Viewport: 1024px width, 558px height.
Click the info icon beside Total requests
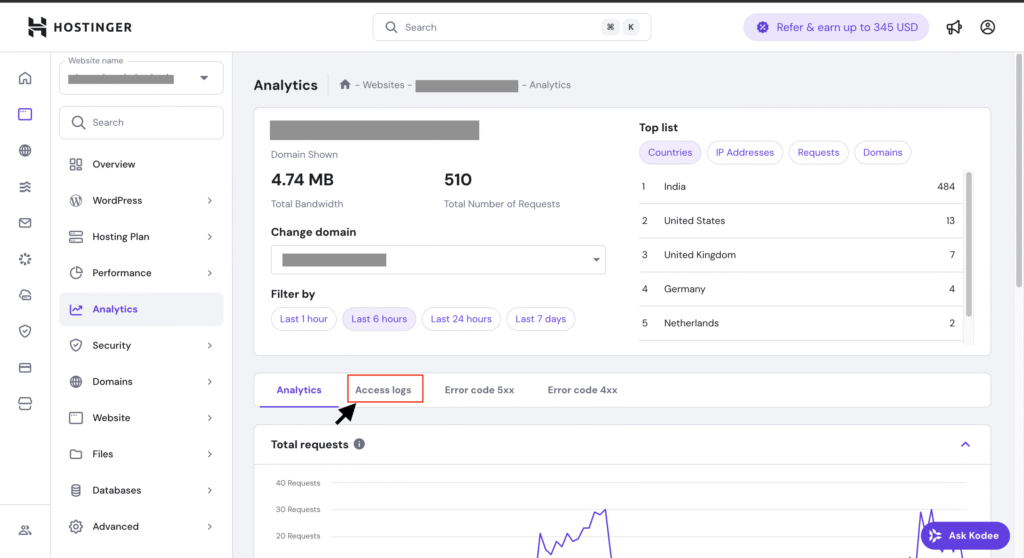(x=359, y=444)
